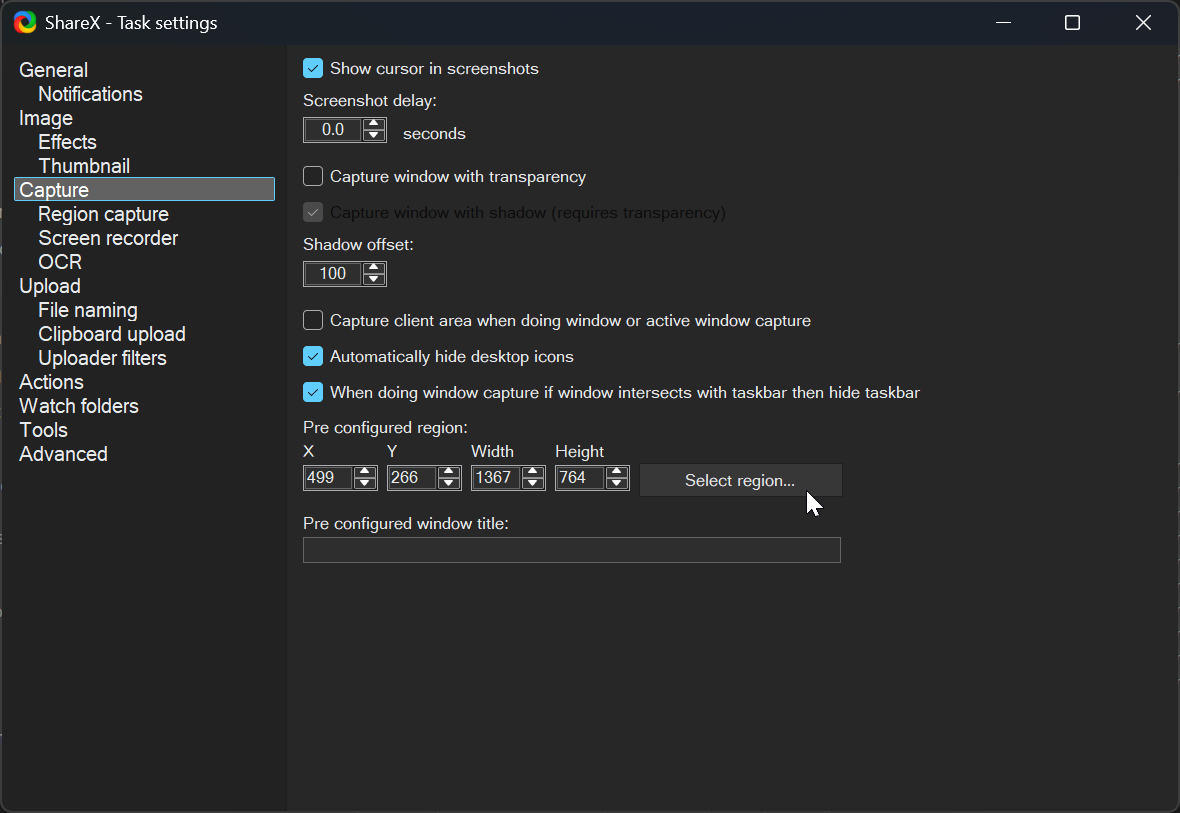Check Capture client area option

[x=313, y=321]
